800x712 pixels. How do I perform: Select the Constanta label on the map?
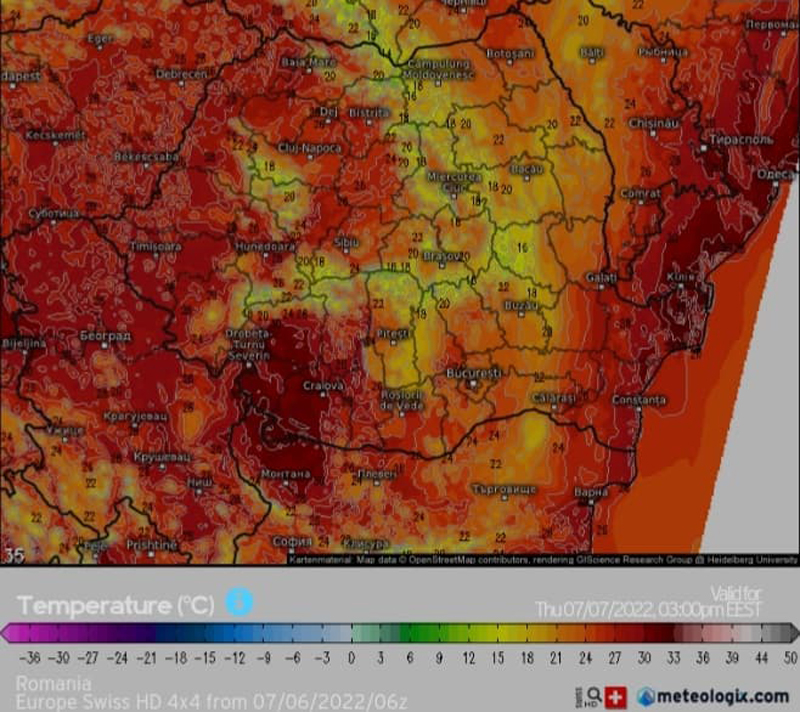(x=638, y=400)
